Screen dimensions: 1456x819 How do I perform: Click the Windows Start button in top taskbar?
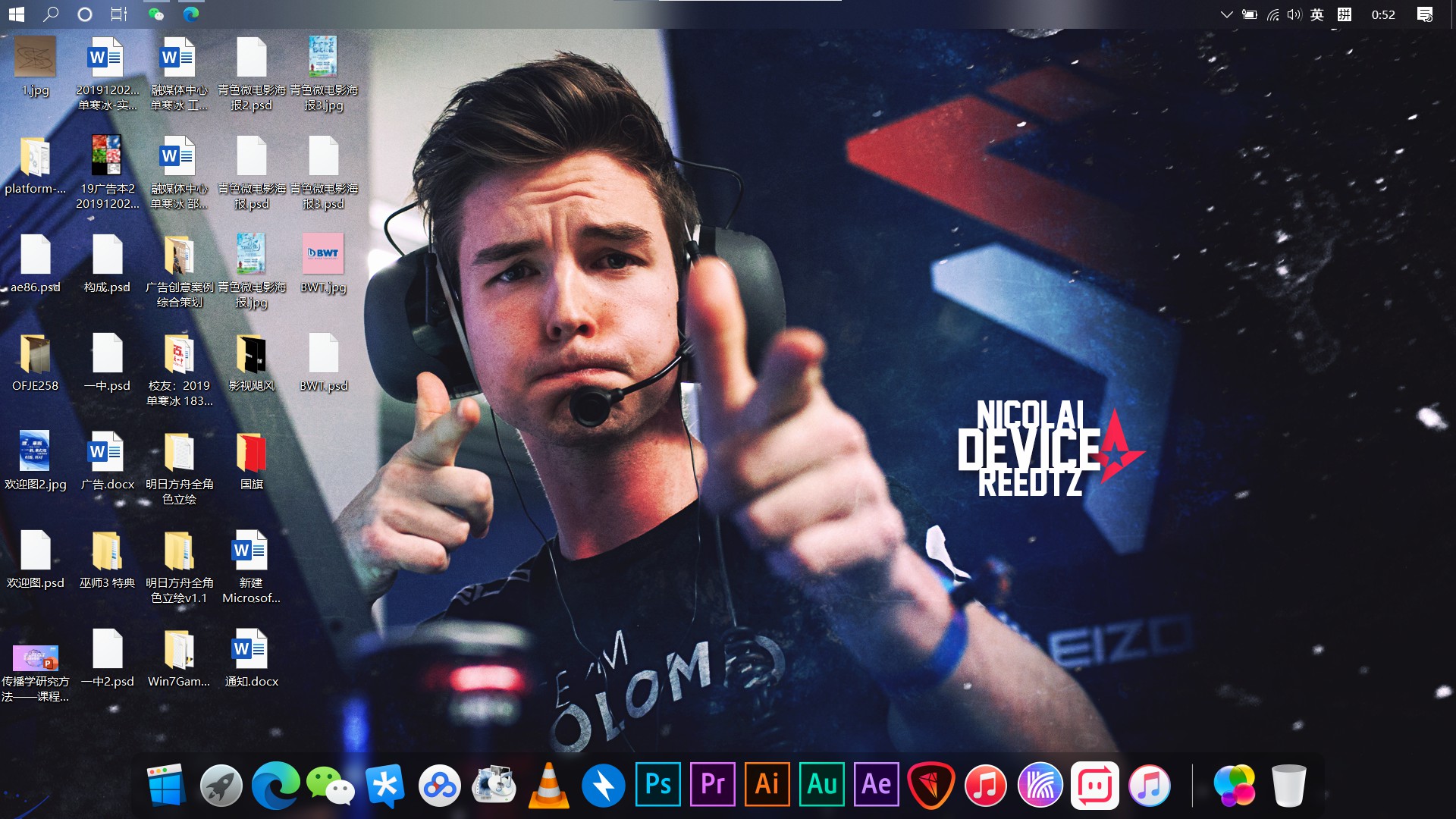tap(17, 14)
